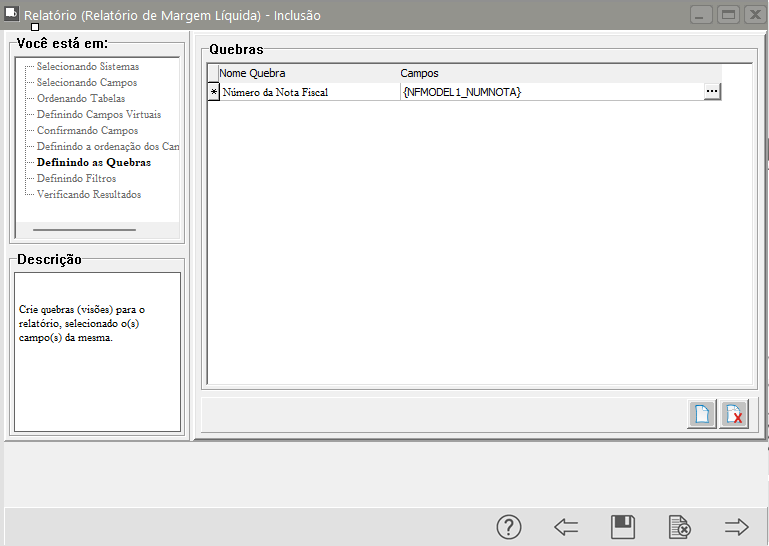769x546 pixels.
Task: Open the field picker ellipsis button
Action: tap(711, 91)
